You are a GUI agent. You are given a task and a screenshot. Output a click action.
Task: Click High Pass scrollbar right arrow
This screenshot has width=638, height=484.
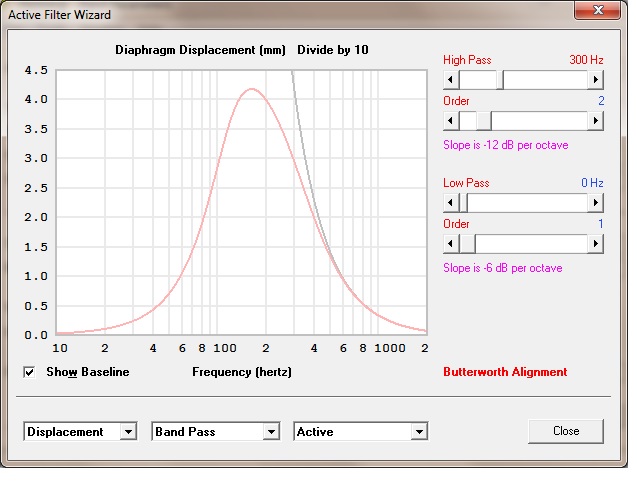pos(596,79)
